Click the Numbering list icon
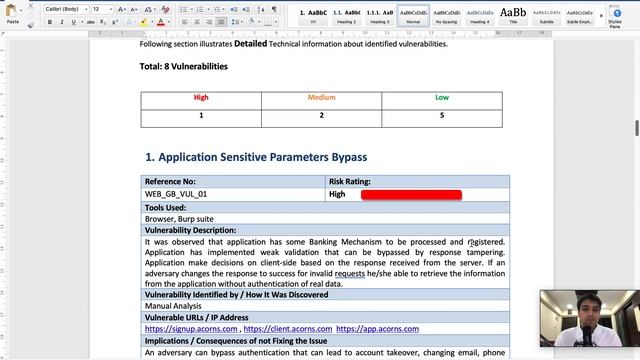The image size is (640, 360). pos(200,9)
